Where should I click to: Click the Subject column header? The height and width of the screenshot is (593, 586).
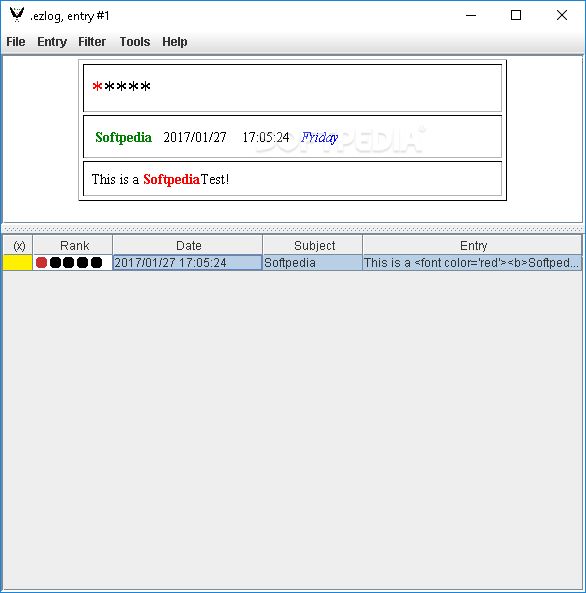coord(312,245)
